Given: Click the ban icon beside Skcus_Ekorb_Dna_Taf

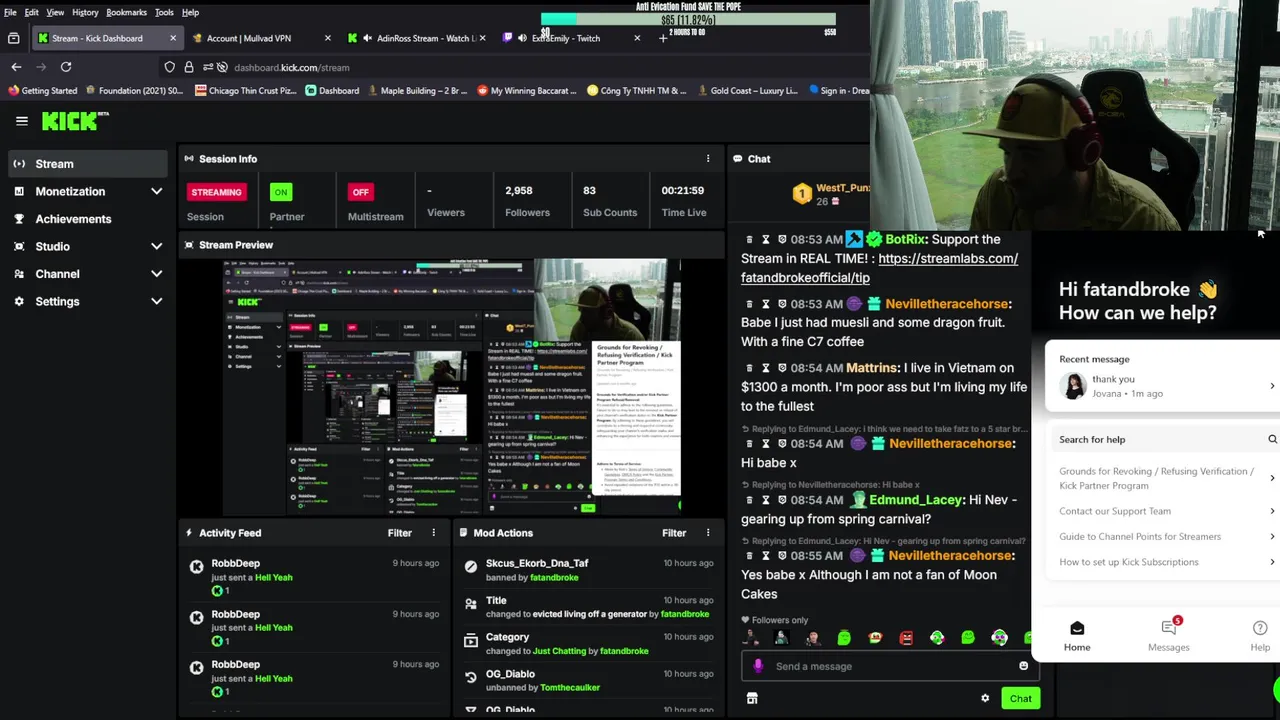Looking at the screenshot, I should click(471, 567).
